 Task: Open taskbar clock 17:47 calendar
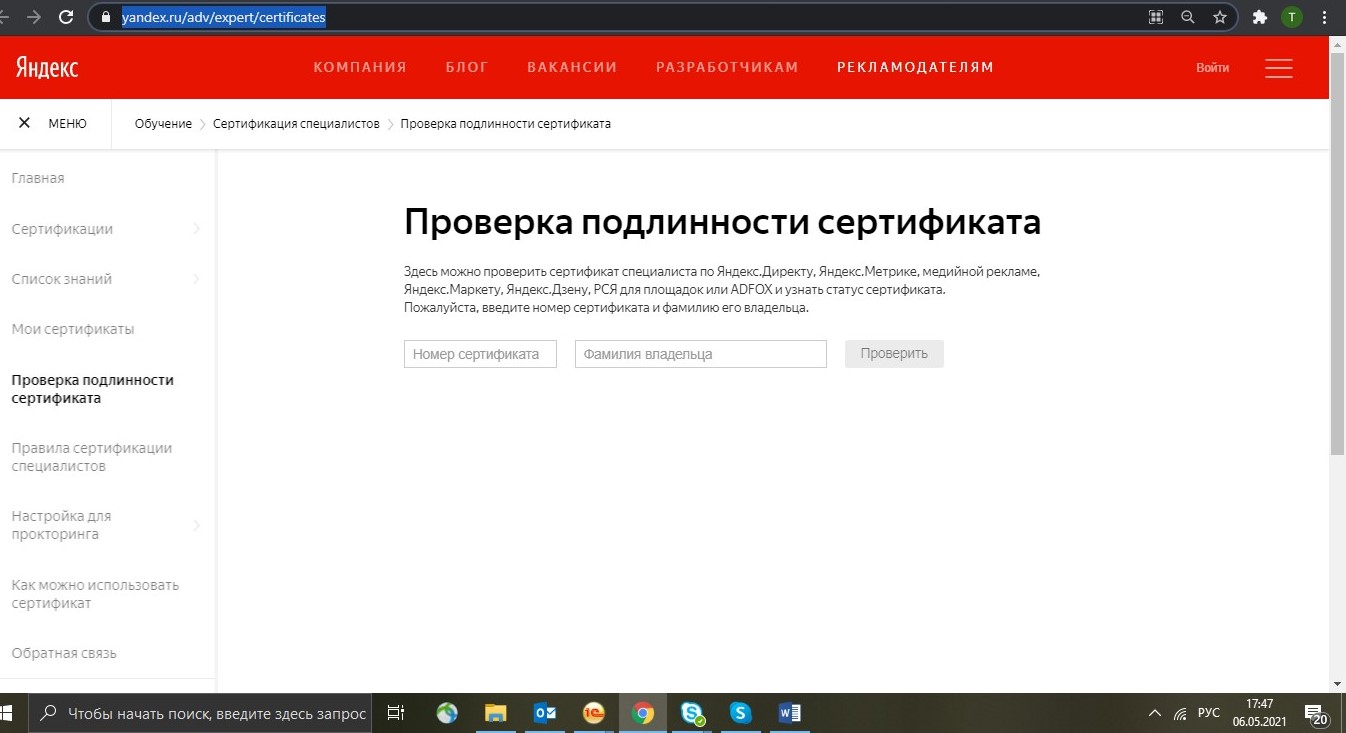[1259, 713]
